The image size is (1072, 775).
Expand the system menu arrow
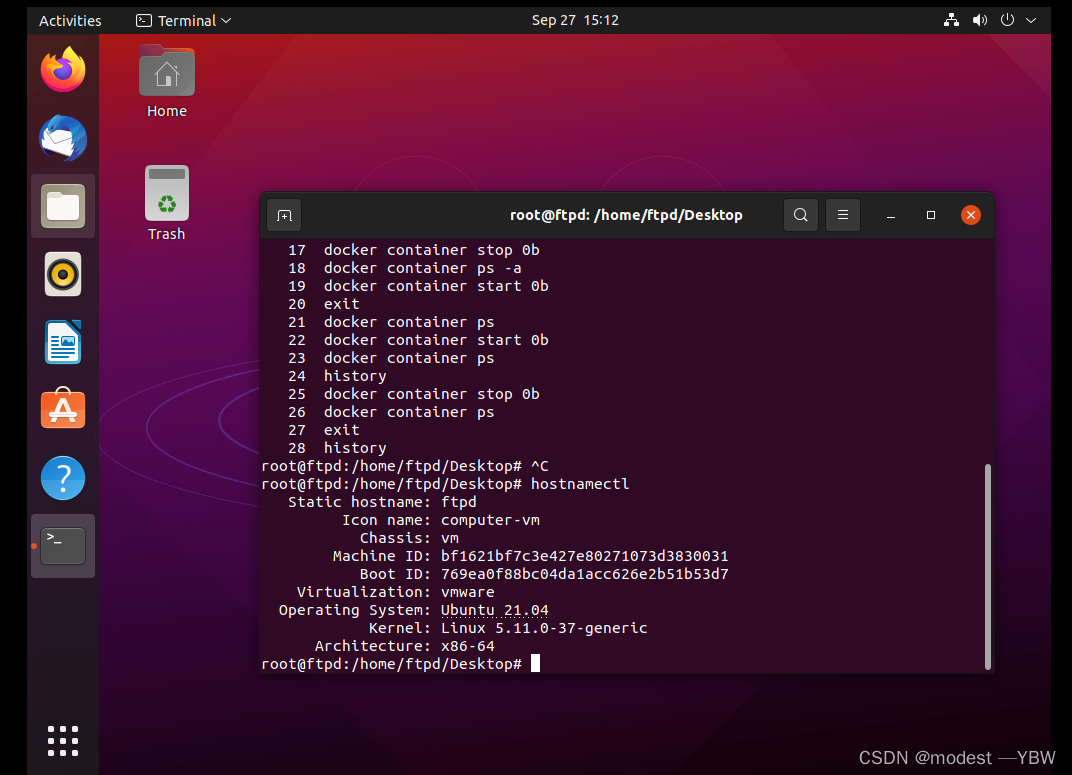[1031, 21]
